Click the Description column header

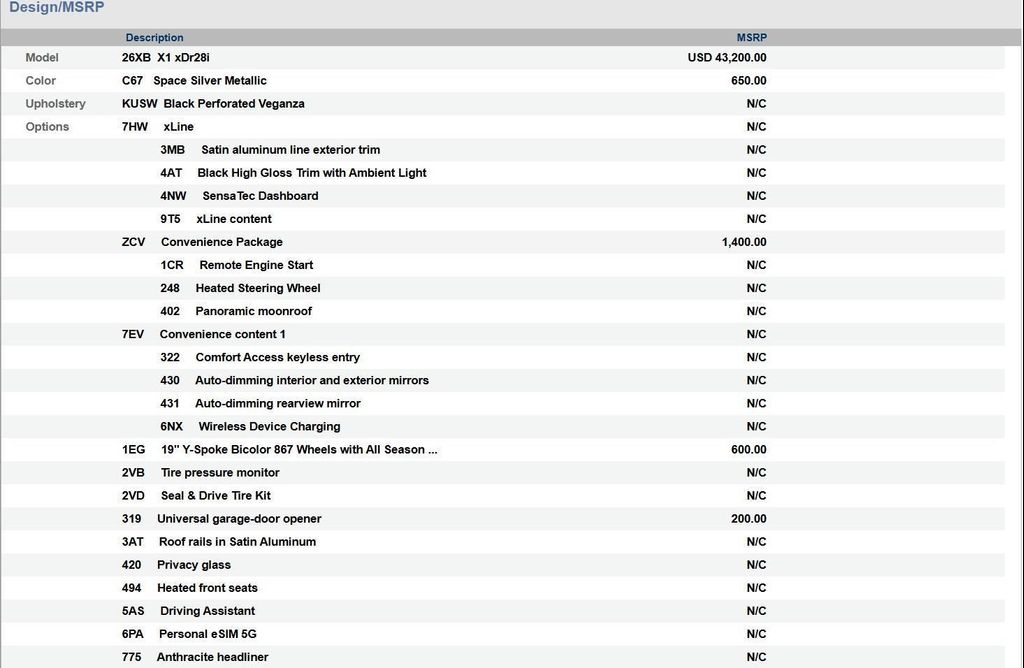point(154,38)
